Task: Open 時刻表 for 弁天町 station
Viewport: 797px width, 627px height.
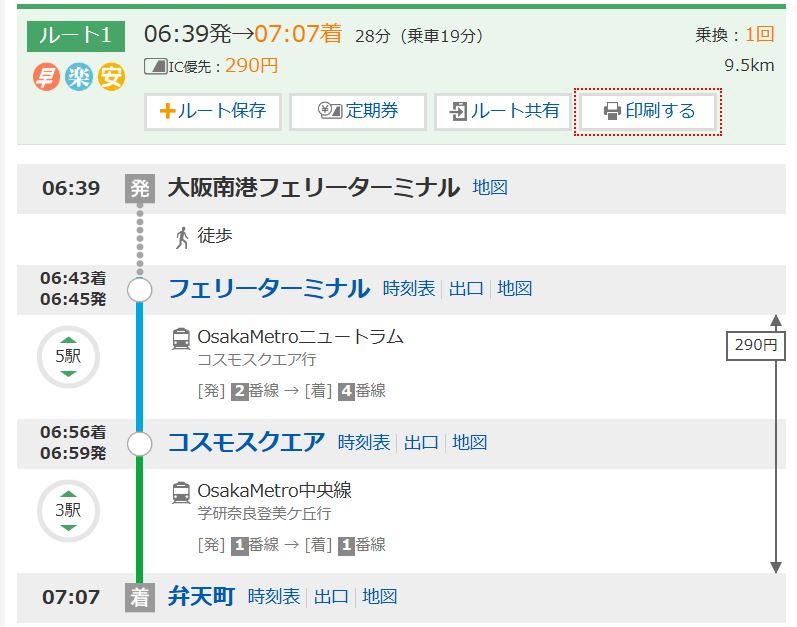Action: (x=274, y=597)
